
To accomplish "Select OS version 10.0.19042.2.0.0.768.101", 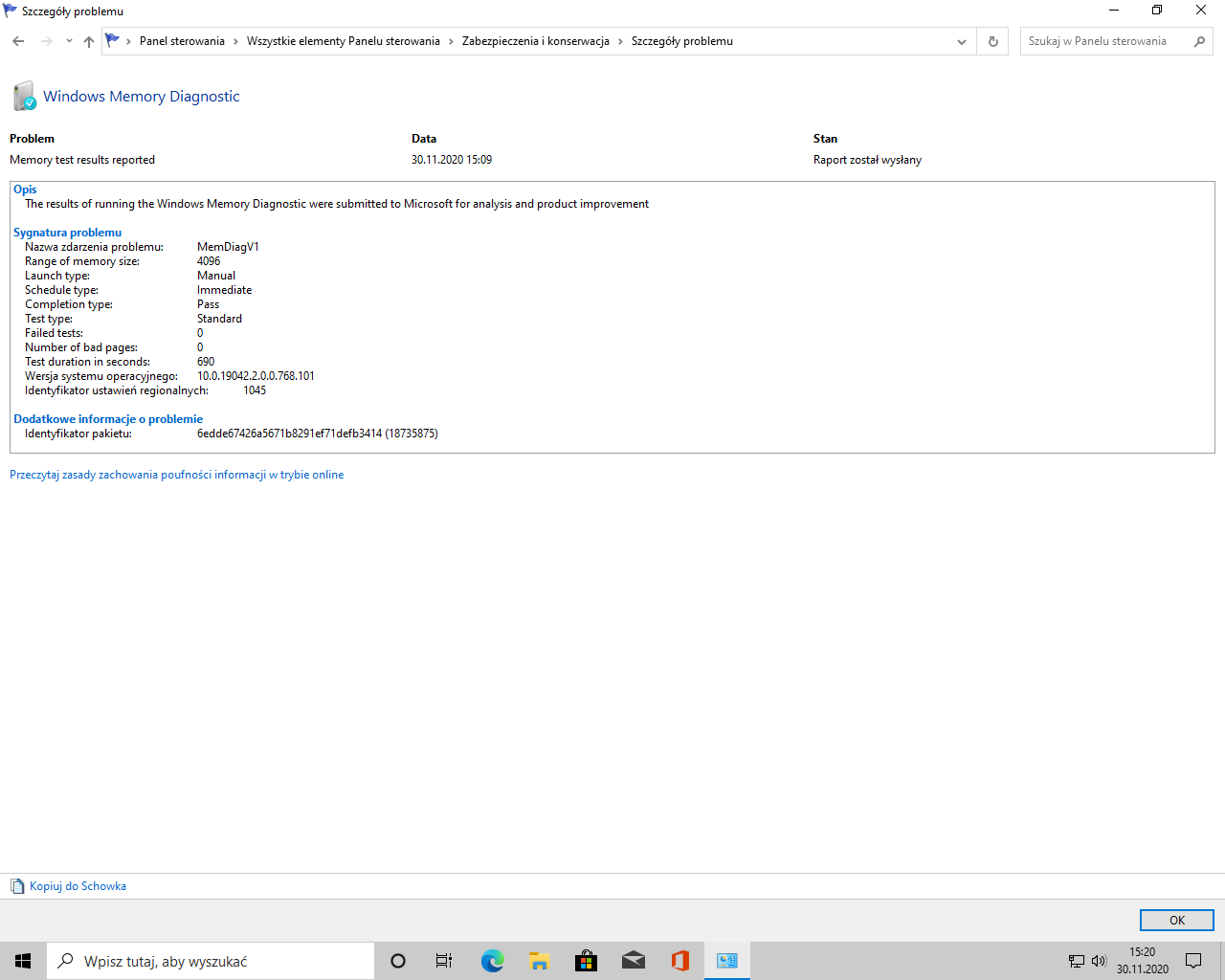I will pyautogui.click(x=256, y=376).
